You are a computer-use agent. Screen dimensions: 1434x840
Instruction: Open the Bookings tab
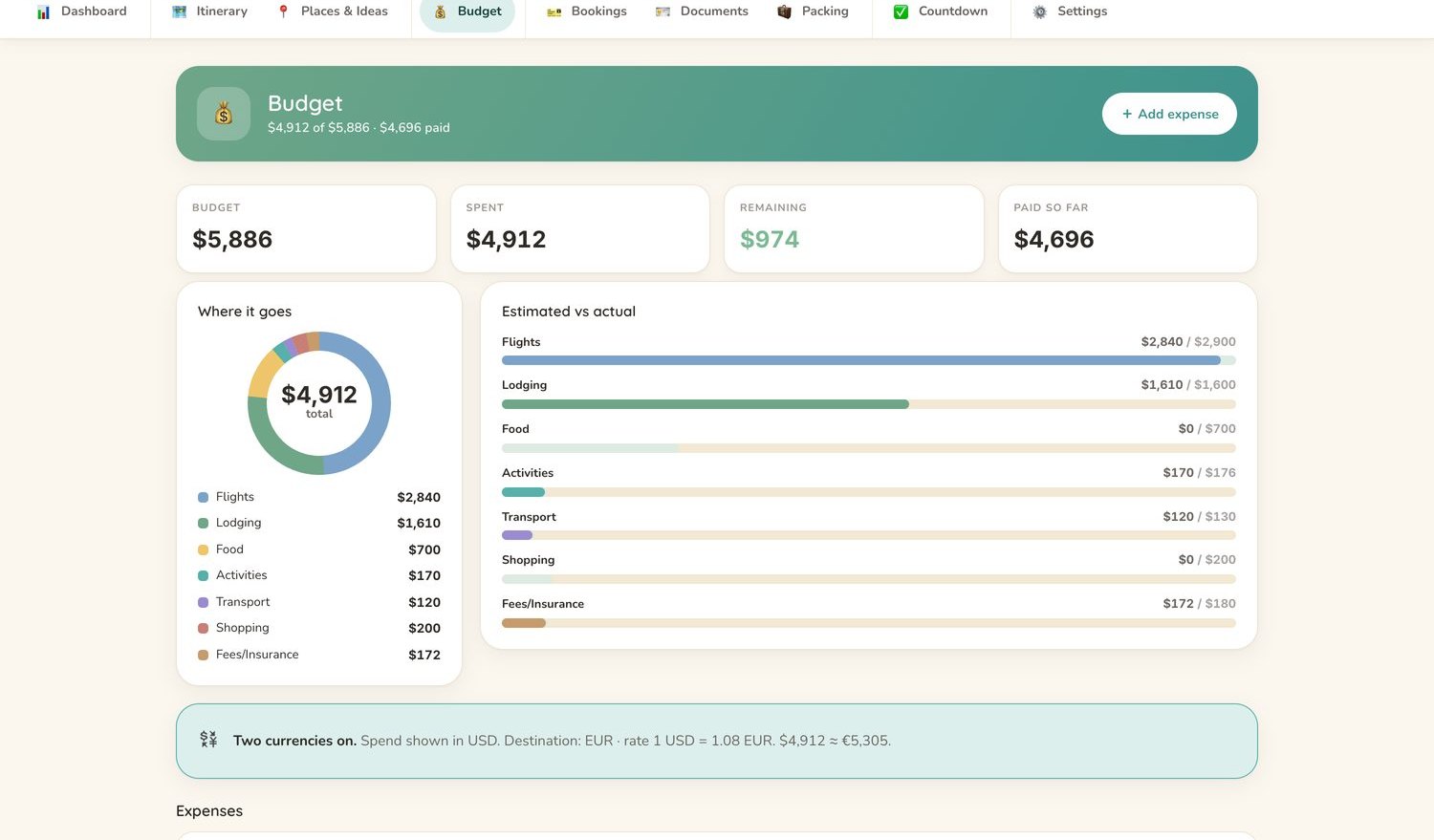point(586,11)
